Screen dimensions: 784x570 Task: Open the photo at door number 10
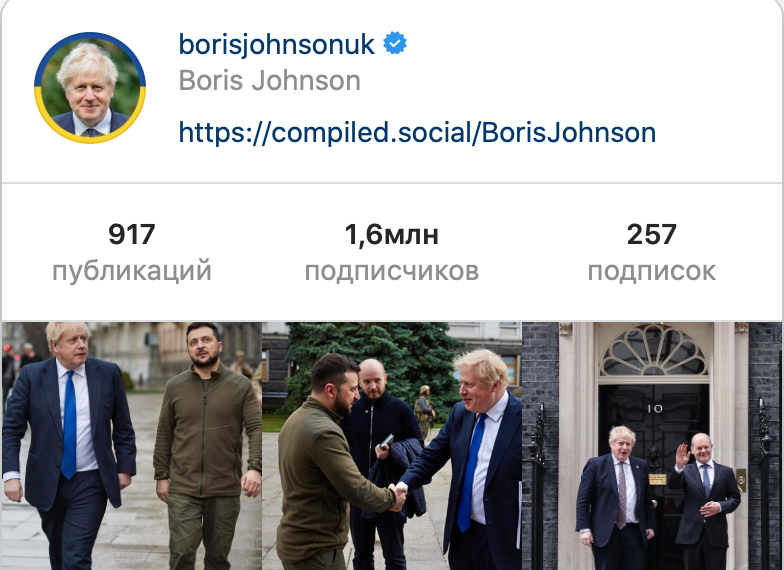[x=652, y=446]
